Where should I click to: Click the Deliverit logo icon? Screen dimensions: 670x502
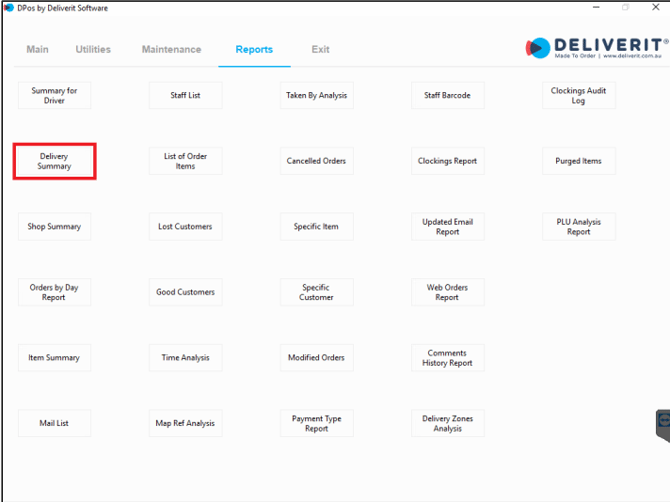[x=537, y=47]
